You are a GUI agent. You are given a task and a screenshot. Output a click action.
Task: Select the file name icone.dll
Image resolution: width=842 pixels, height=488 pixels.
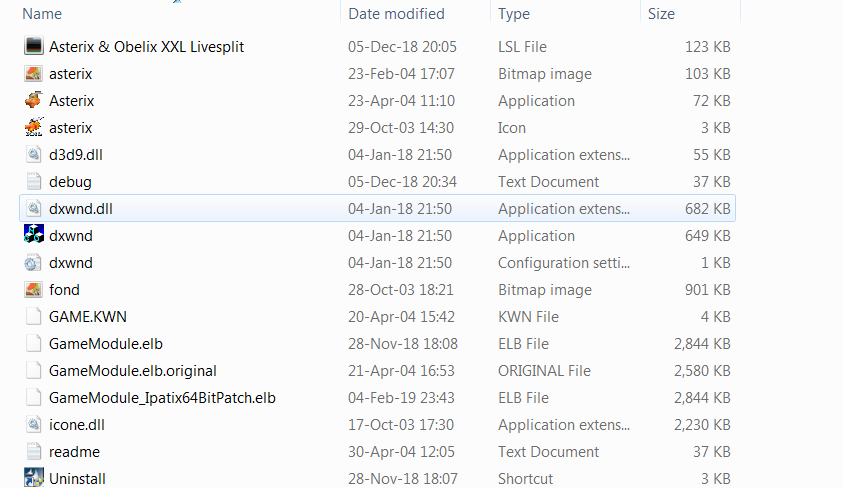77,425
